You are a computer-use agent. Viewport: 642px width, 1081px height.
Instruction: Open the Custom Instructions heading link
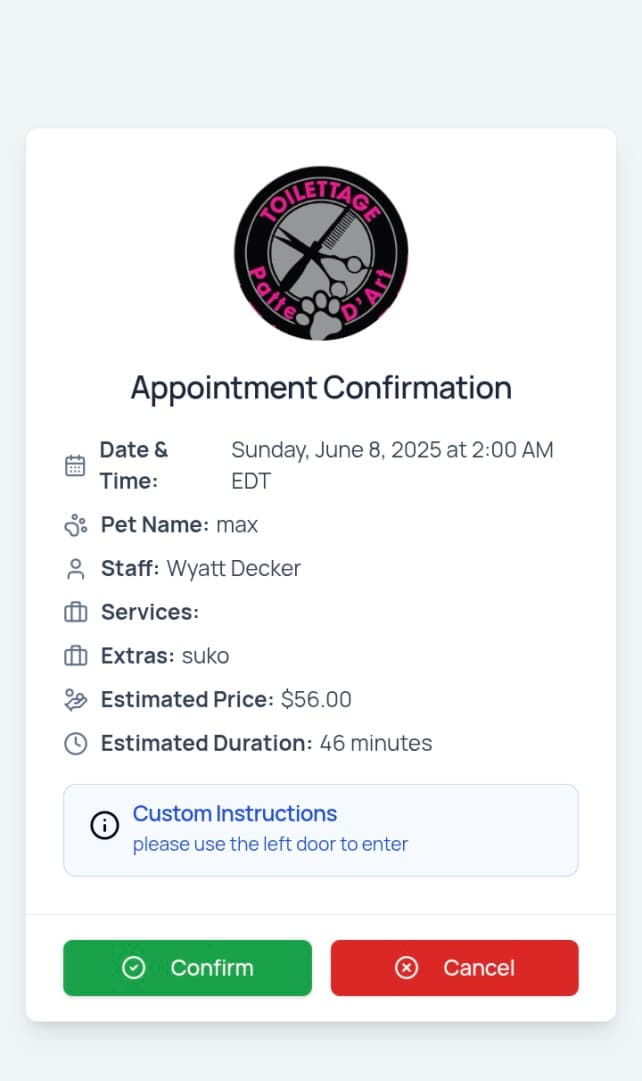235,814
